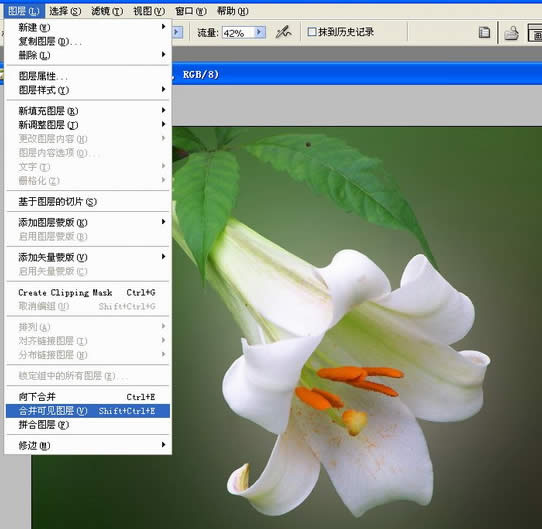Screen dimensions: 542x529
Task: Click the partially visible tab at far right
Action: point(535,33)
